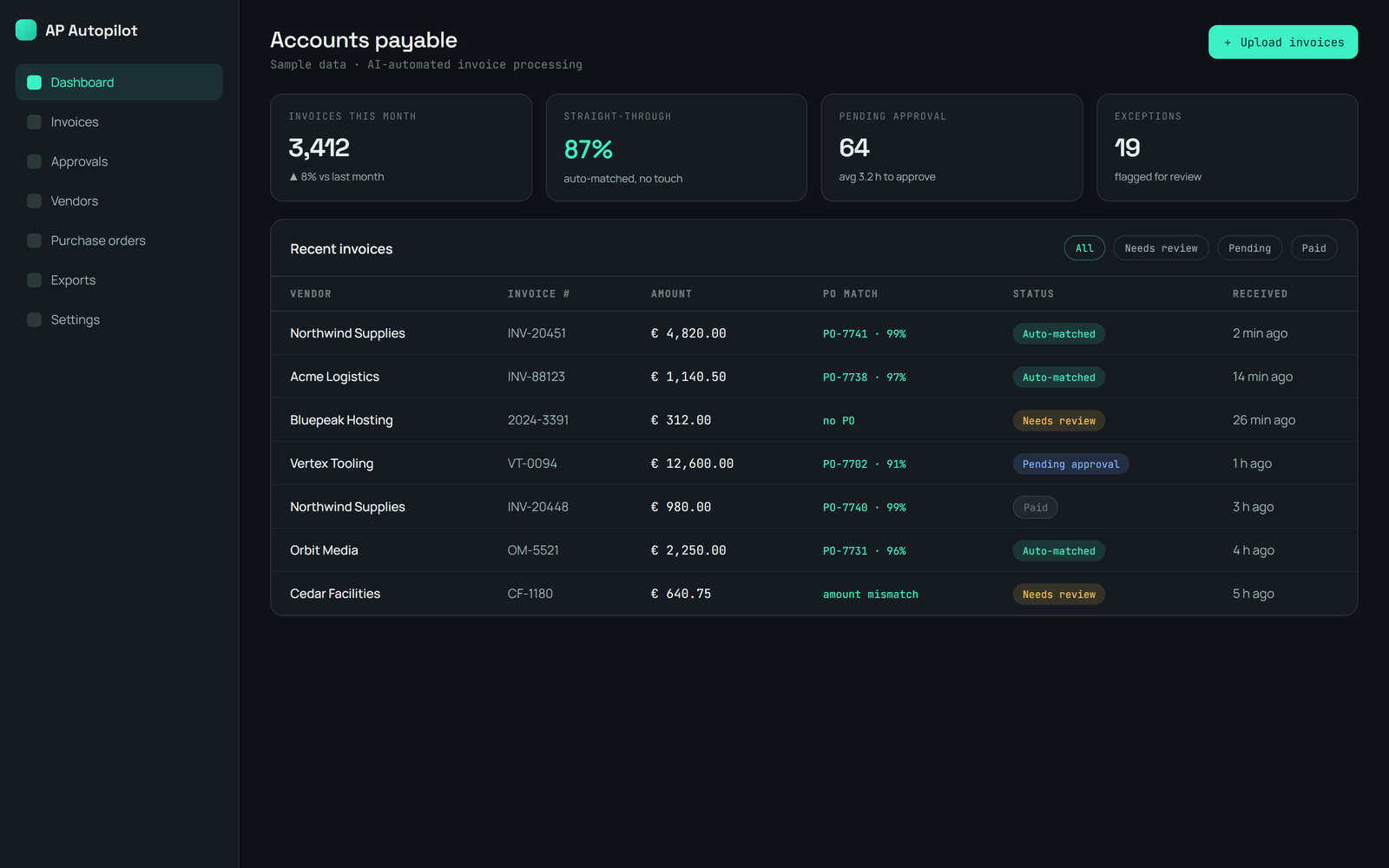
Task: Click the '14 min ago' received time
Action: click(1262, 377)
